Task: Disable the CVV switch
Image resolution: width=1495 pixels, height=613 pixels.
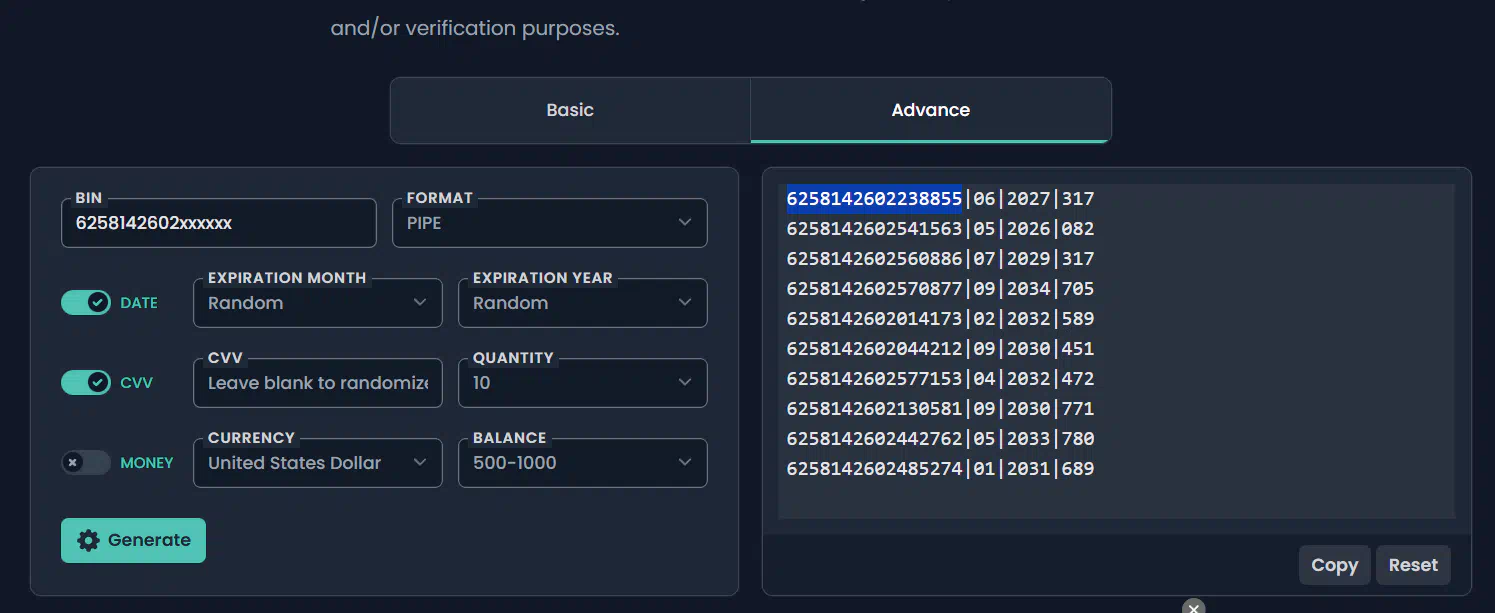Action: click(x=86, y=383)
